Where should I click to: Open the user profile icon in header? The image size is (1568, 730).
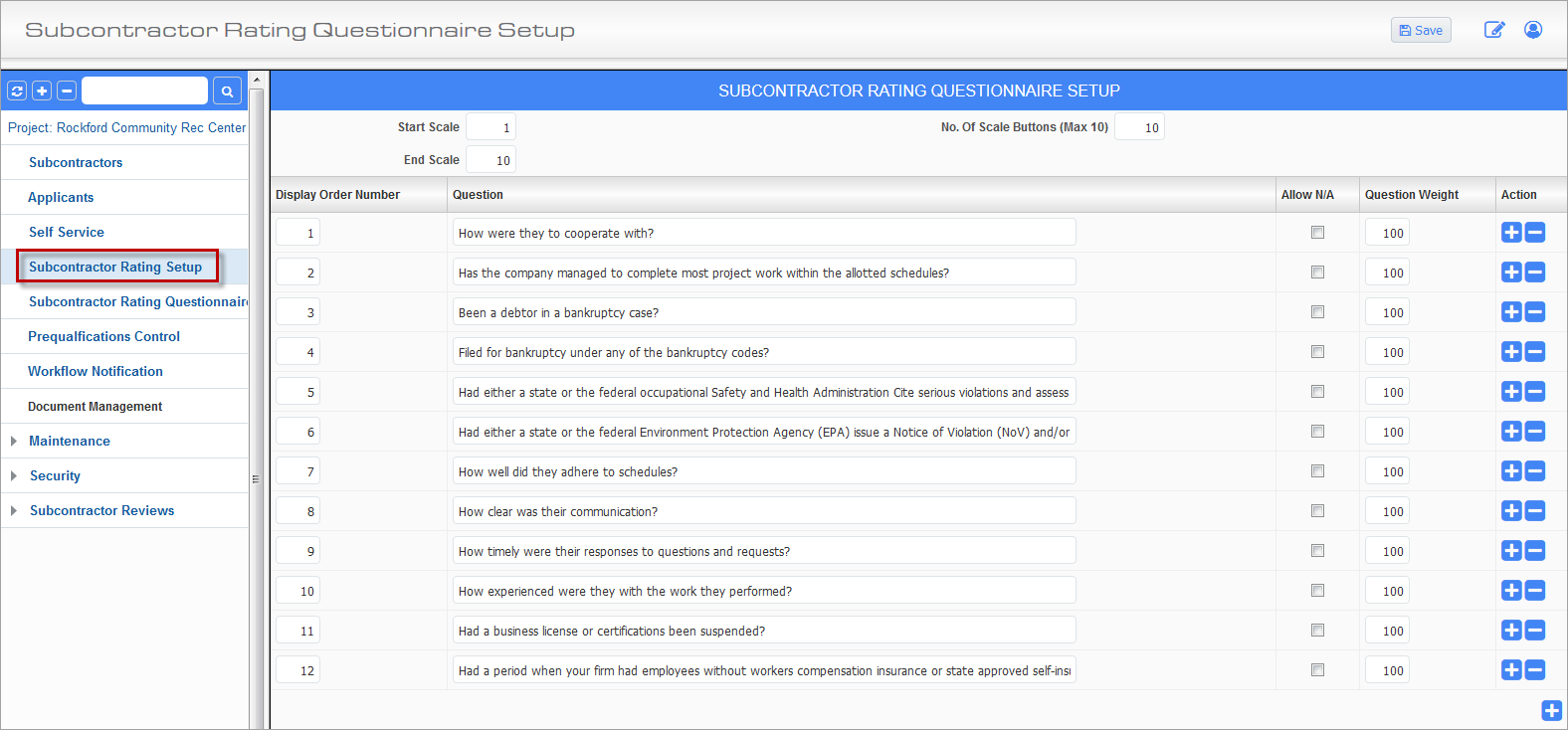[1533, 30]
